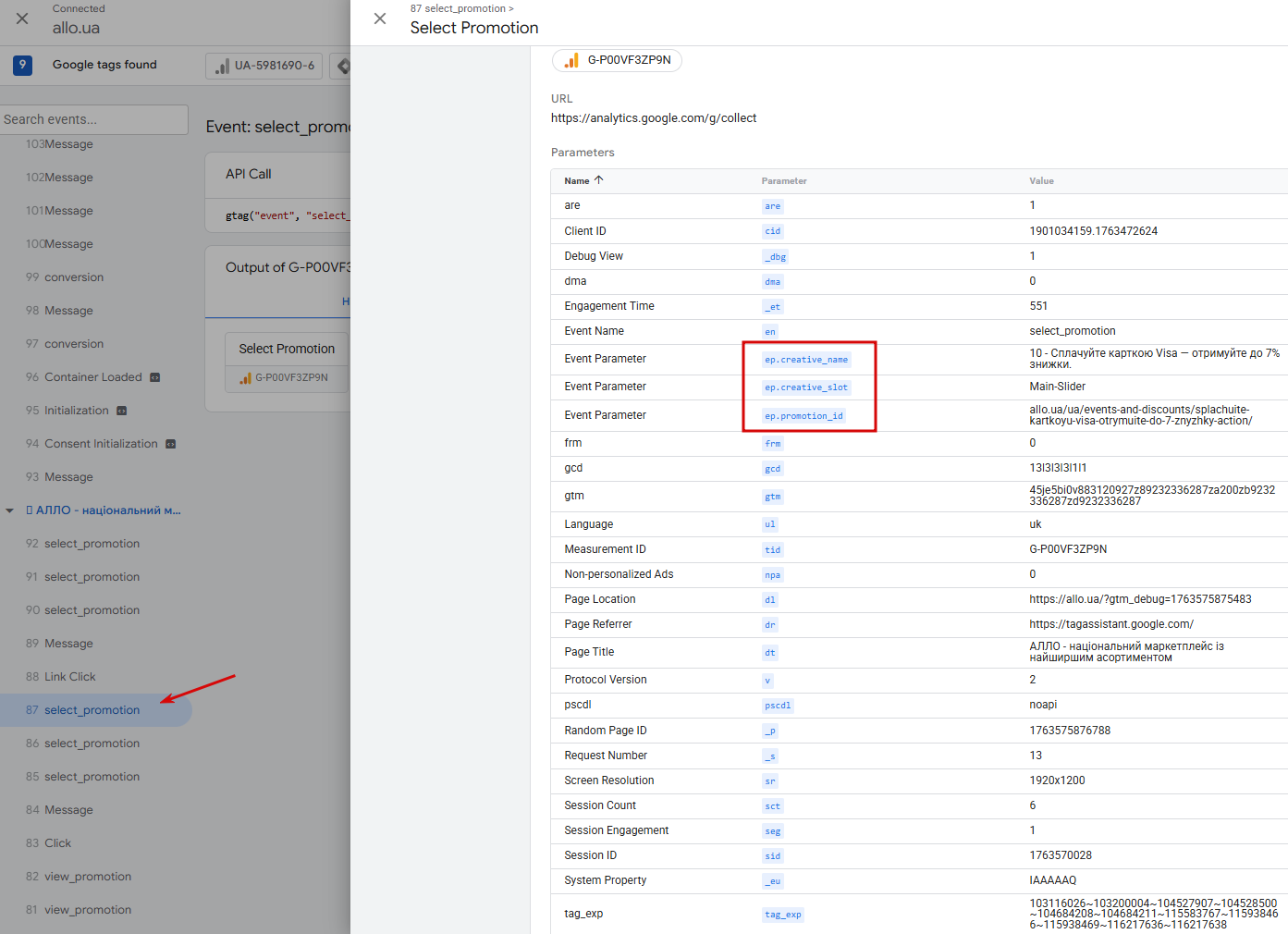Click the ep.creative_name parameter tag
The height and width of the screenshot is (934, 1288).
click(806, 360)
